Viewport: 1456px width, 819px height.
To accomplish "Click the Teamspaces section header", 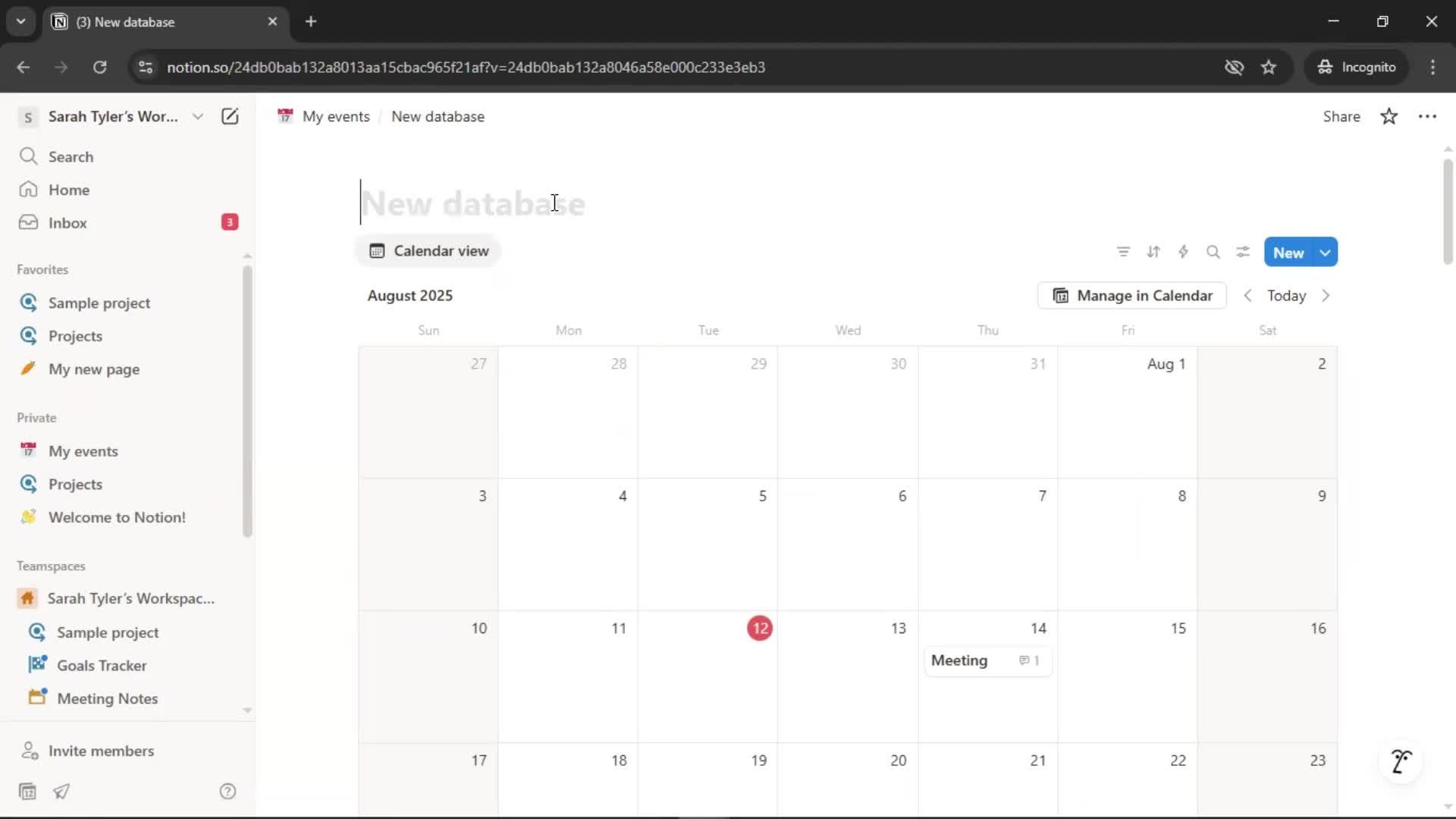I will (51, 566).
